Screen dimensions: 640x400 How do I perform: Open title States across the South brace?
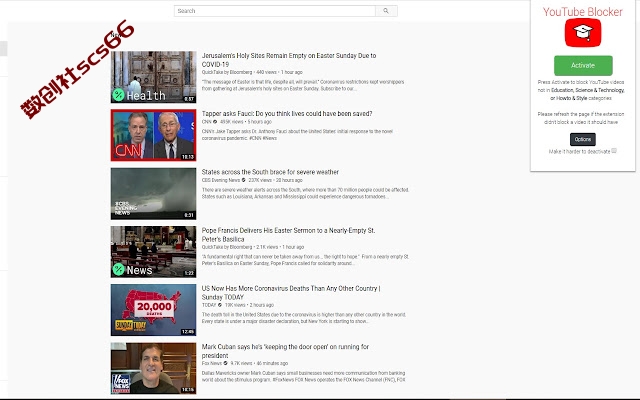point(270,172)
